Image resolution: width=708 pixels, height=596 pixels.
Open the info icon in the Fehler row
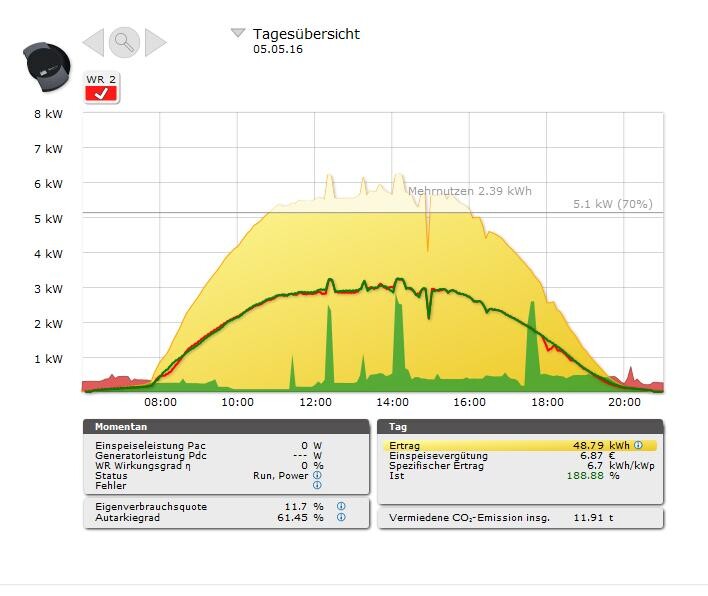point(317,486)
